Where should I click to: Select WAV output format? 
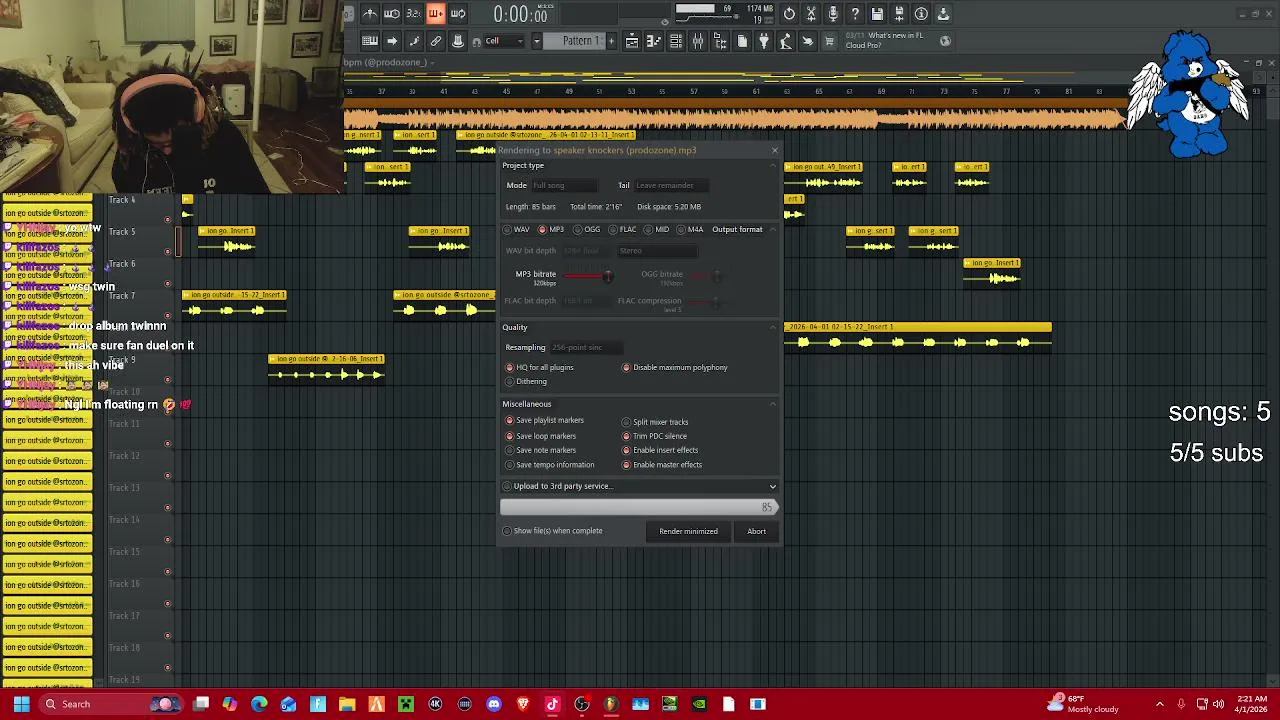(517, 229)
